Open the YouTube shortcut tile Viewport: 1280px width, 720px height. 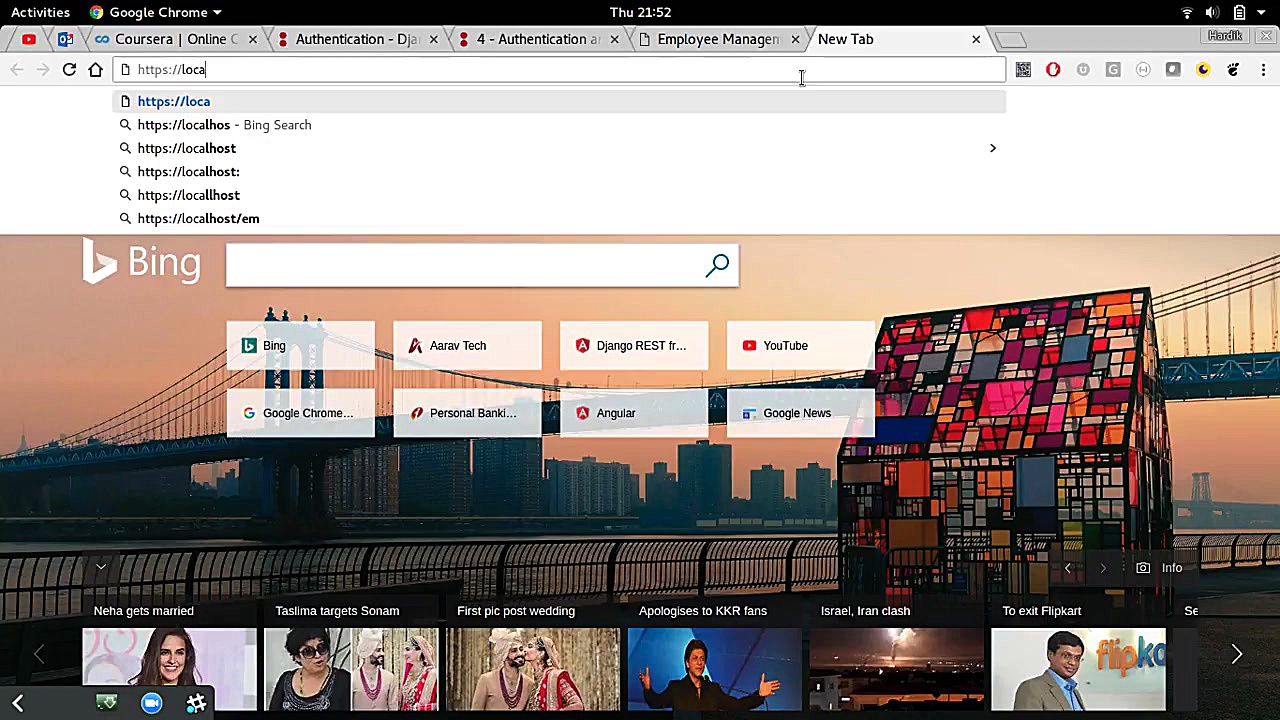click(801, 346)
